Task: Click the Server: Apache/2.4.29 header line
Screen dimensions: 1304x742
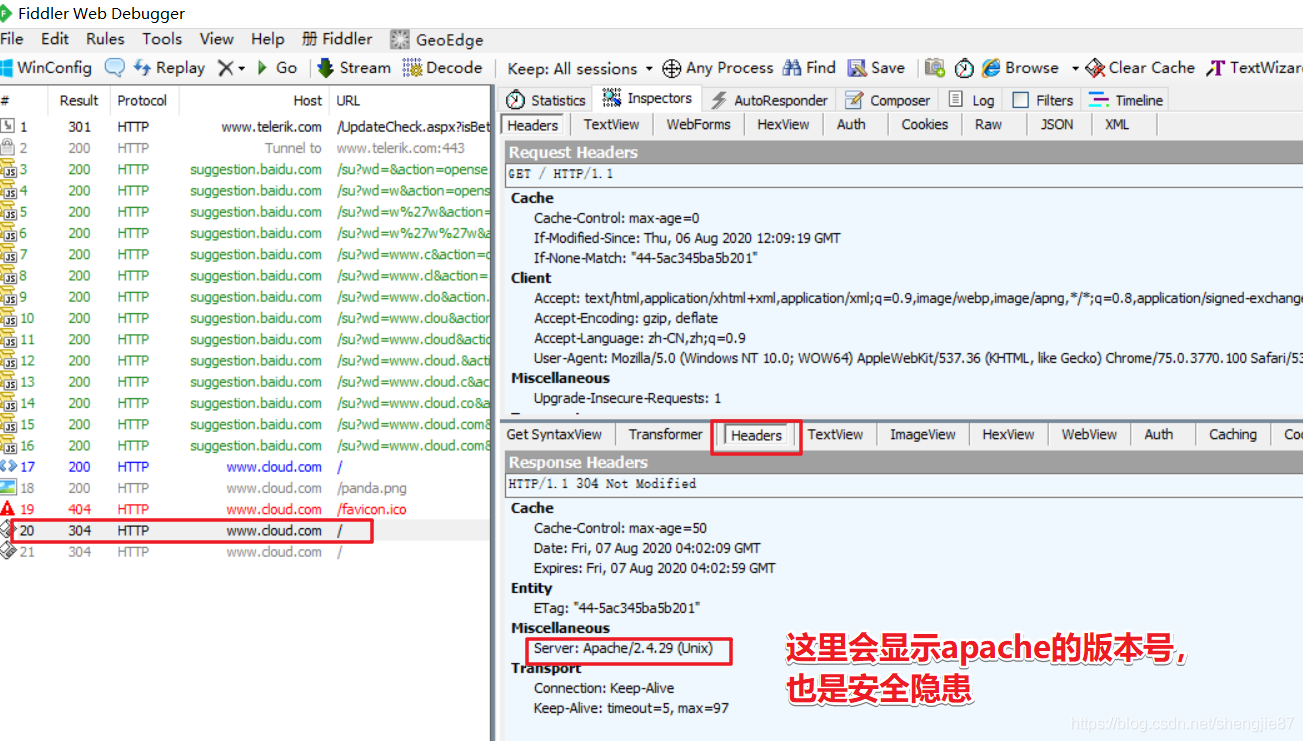Action: click(x=623, y=648)
